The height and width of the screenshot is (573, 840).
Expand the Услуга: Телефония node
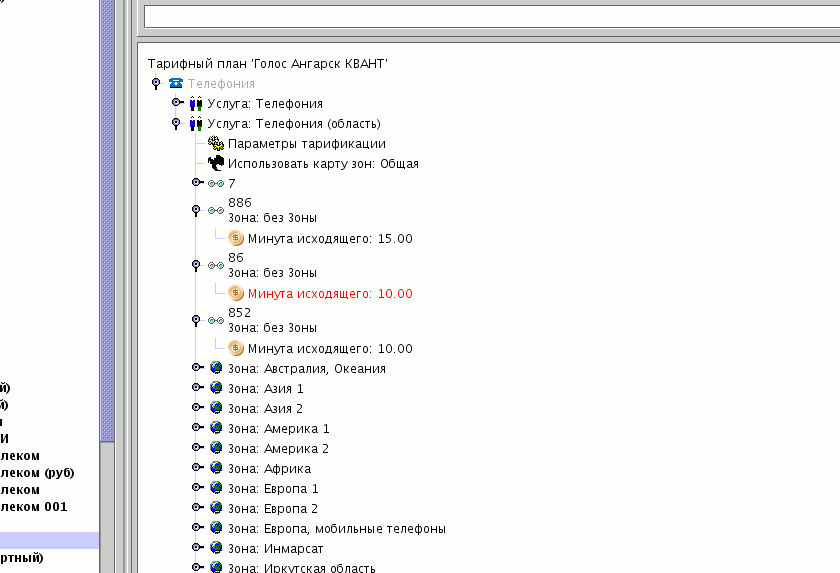[x=176, y=103]
